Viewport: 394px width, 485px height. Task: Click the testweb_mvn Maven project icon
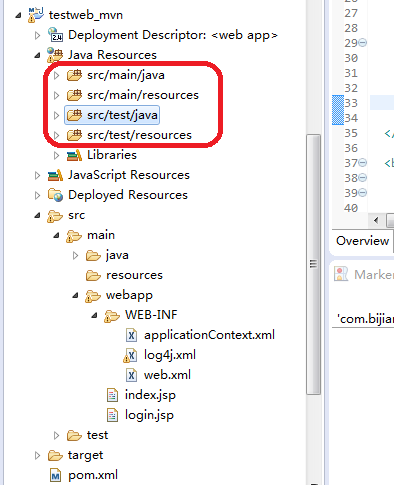coord(36,15)
